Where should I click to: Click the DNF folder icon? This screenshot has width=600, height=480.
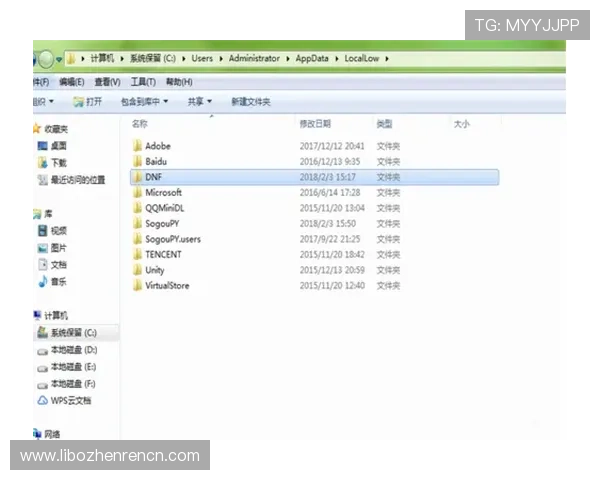point(137,177)
